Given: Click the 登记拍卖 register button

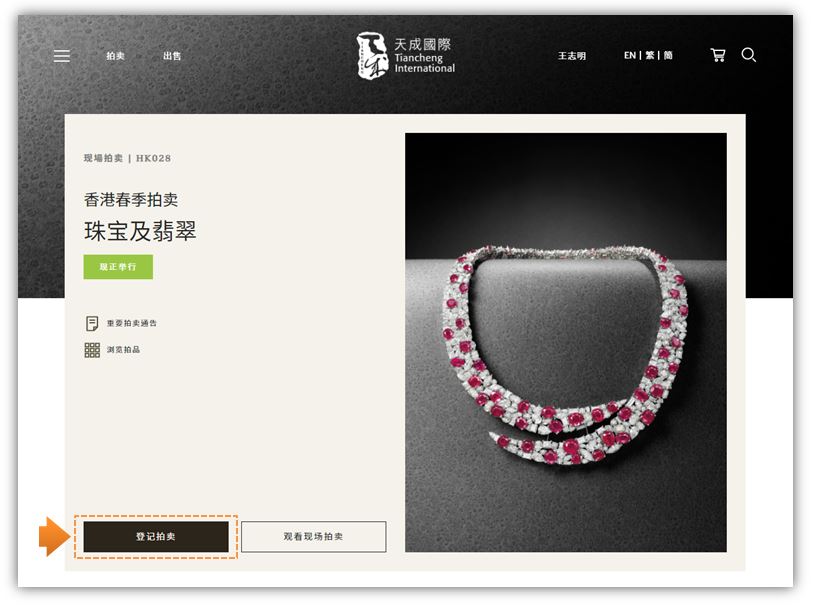Looking at the screenshot, I should (x=156, y=537).
